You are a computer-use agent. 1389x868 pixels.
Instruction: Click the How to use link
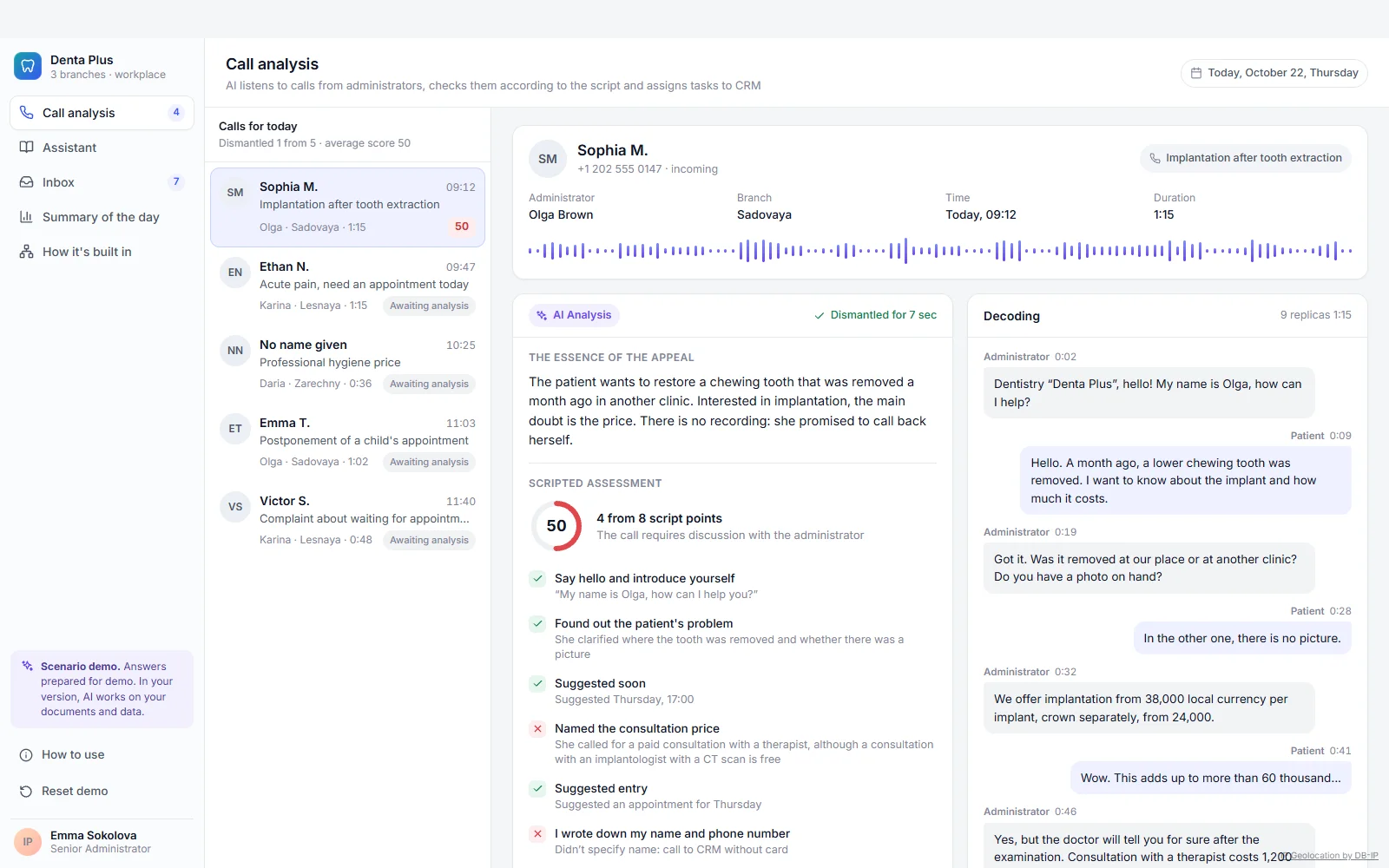click(102, 755)
